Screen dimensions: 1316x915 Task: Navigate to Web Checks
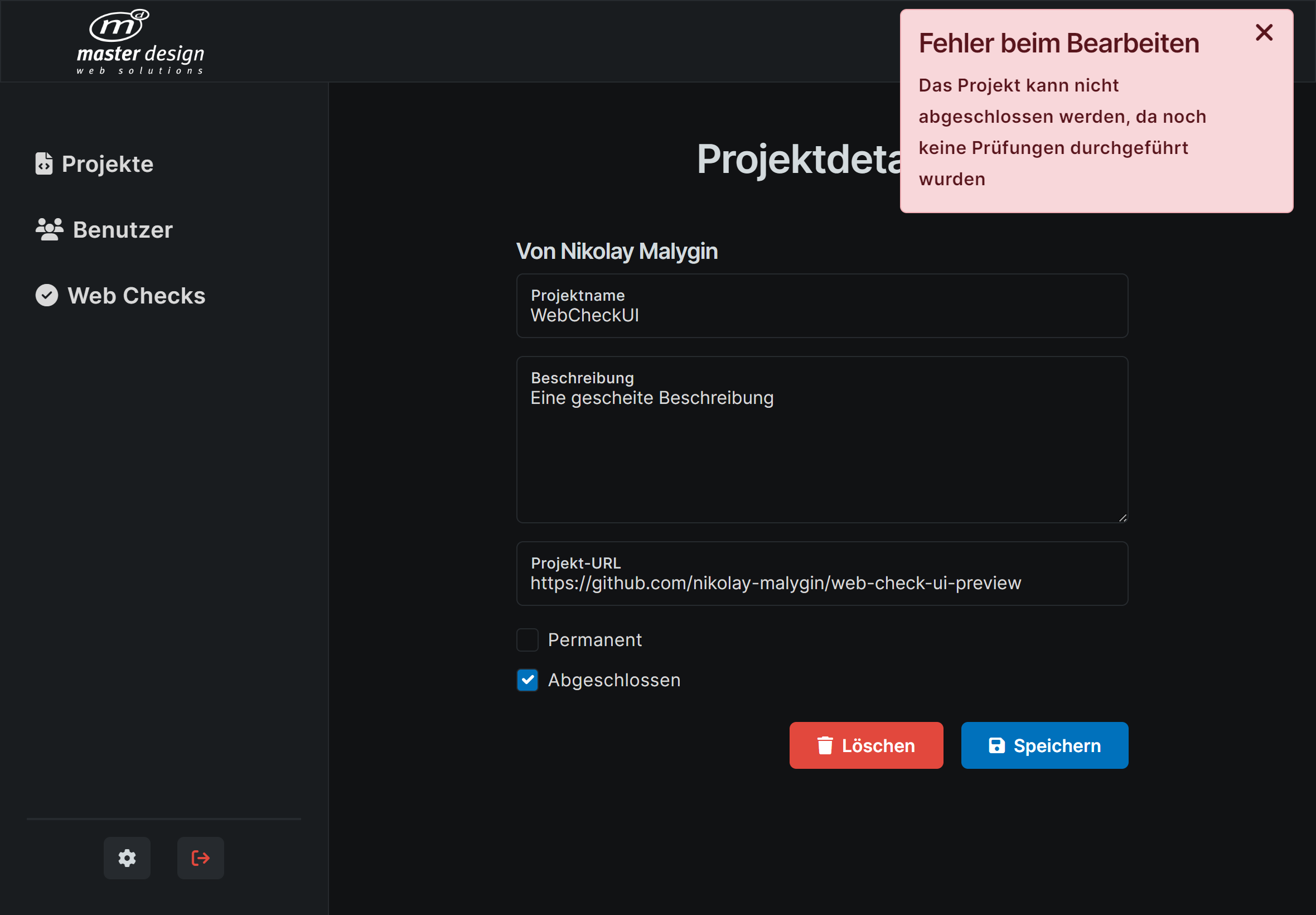[x=137, y=296]
